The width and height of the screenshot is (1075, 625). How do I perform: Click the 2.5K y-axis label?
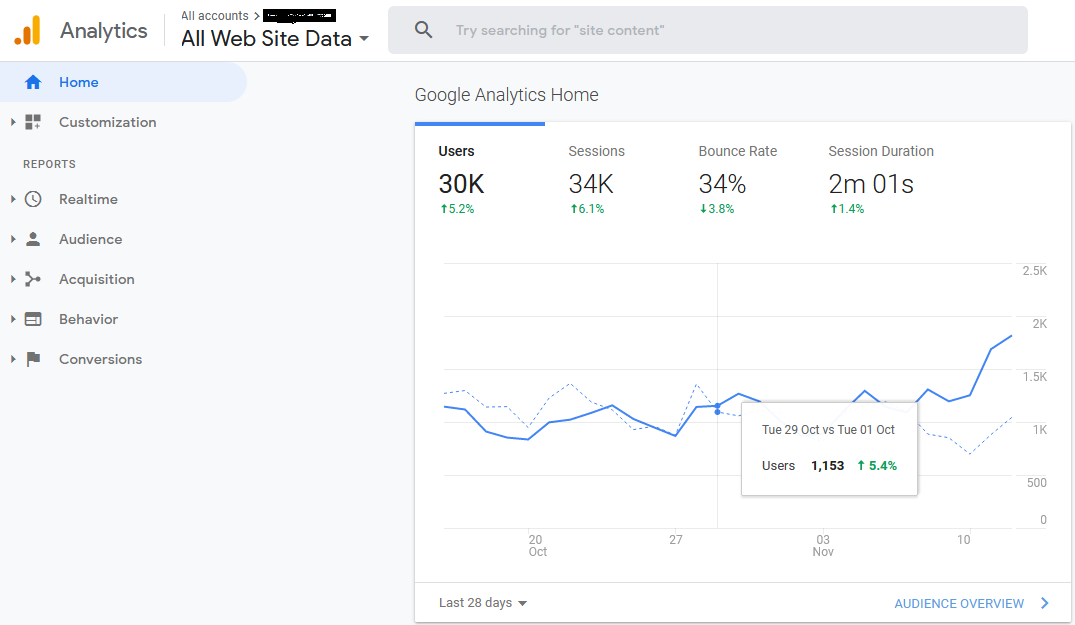pyautogui.click(x=1035, y=271)
